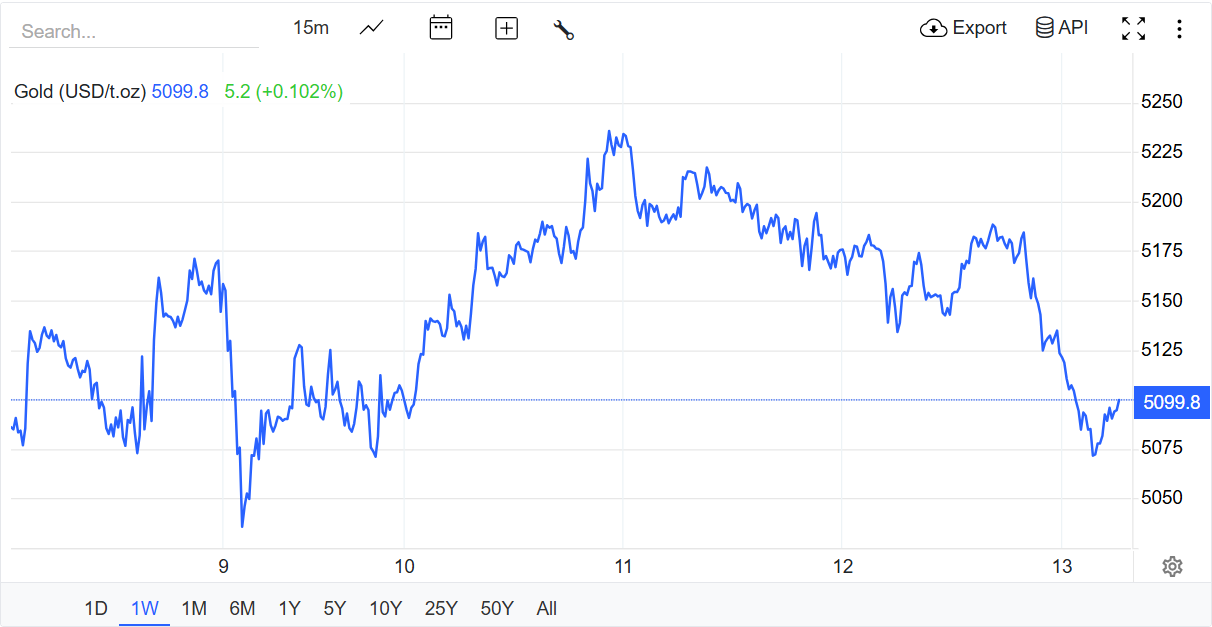
Task: Expand the 15m interval dropdown
Action: click(x=311, y=28)
